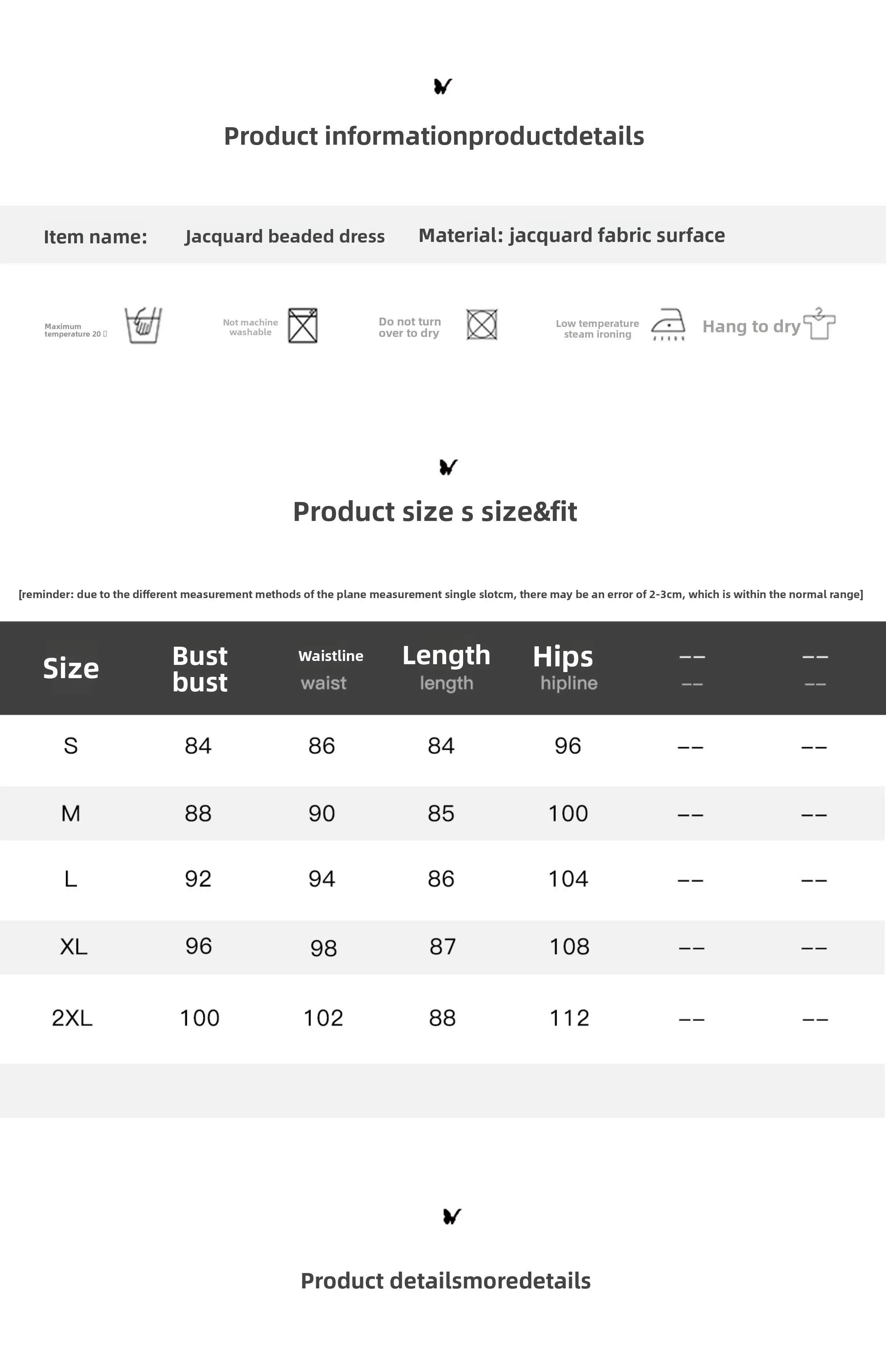The image size is (886, 1372).
Task: Click the do not tumble dry icon
Action: point(482,324)
